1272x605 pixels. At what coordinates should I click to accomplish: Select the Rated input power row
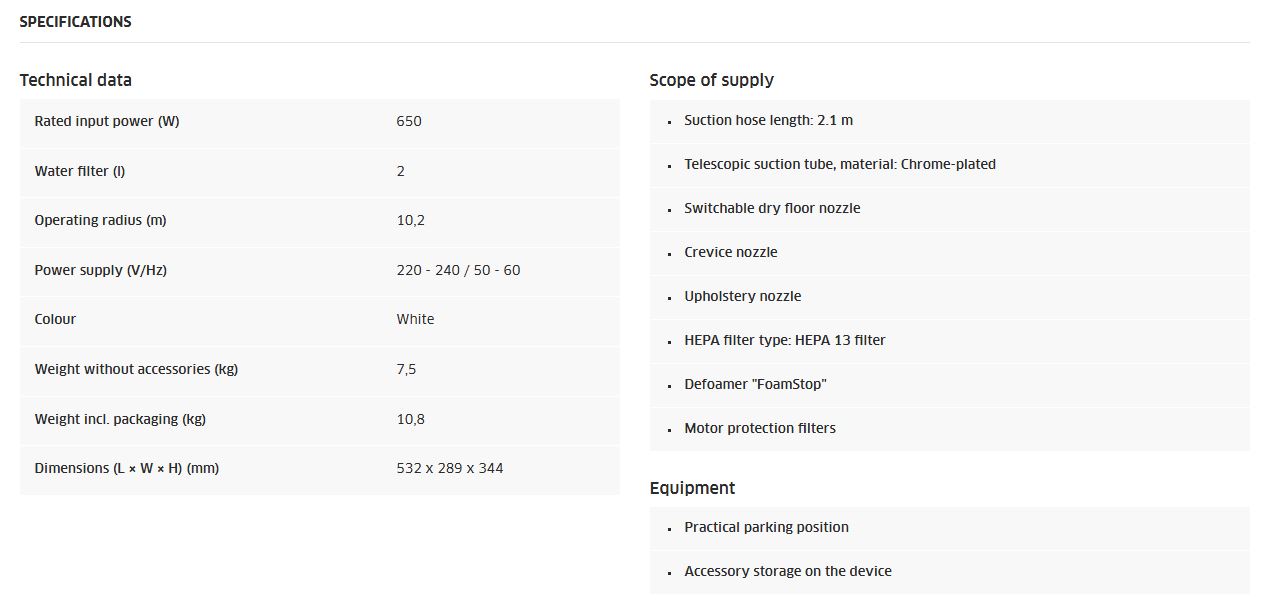click(320, 122)
